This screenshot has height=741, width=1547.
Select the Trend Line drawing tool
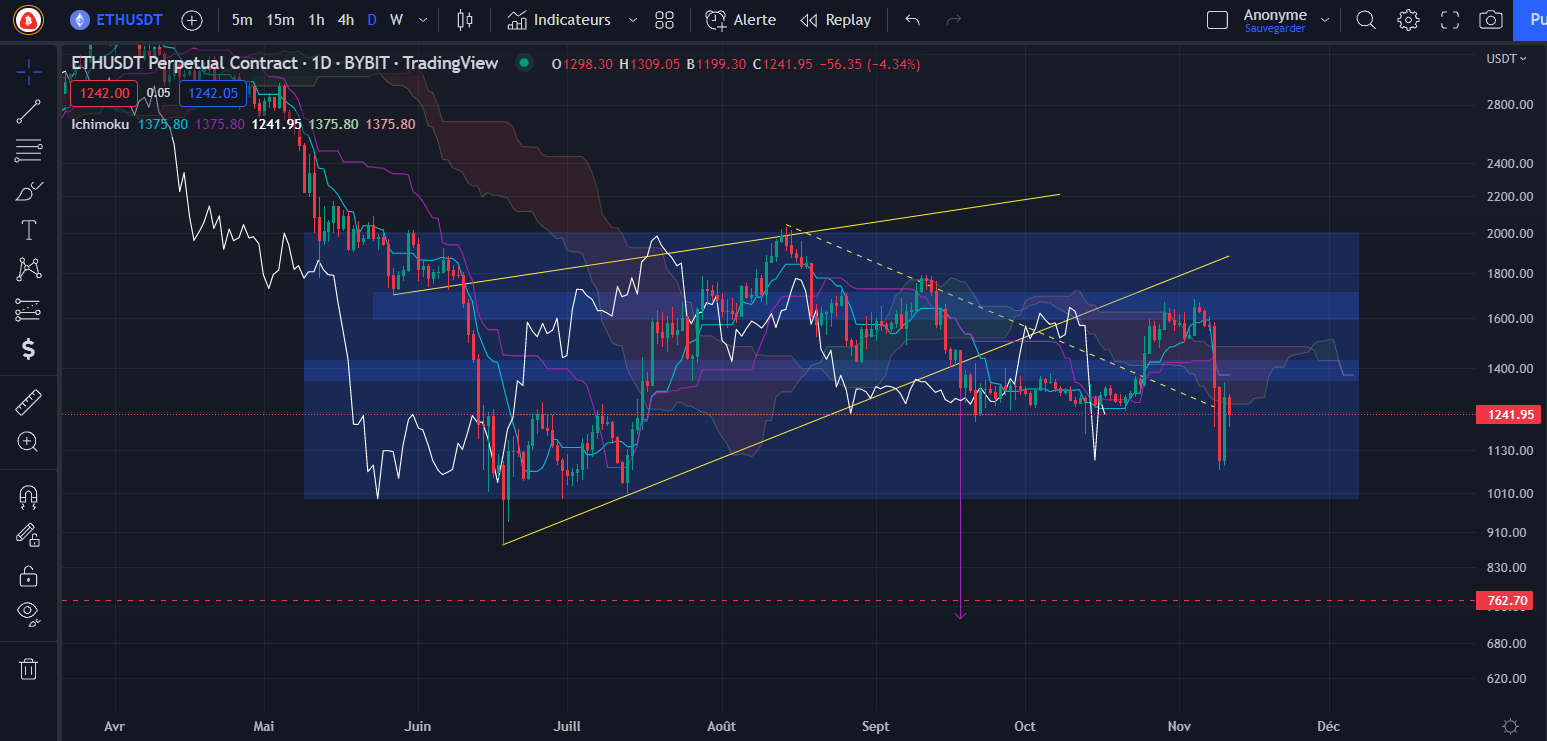[28, 112]
